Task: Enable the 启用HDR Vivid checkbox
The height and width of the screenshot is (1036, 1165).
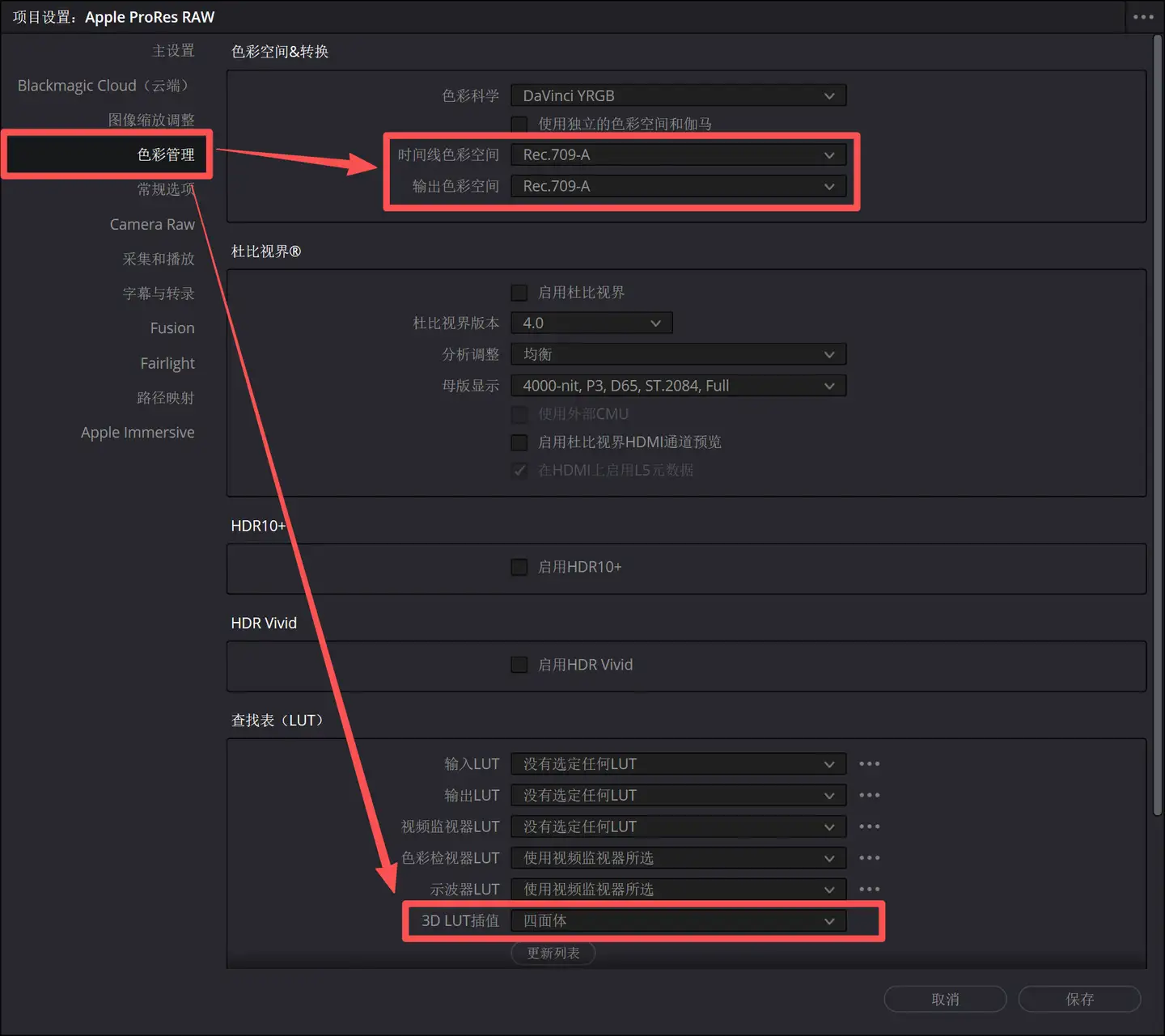Action: pyautogui.click(x=519, y=665)
